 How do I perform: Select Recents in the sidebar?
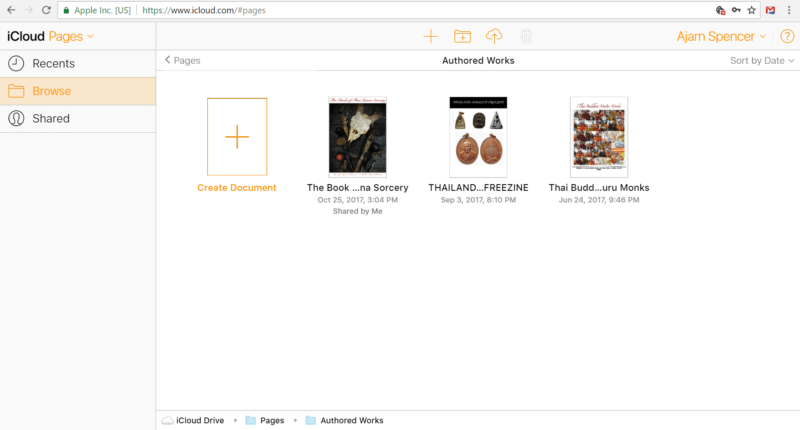click(x=78, y=63)
